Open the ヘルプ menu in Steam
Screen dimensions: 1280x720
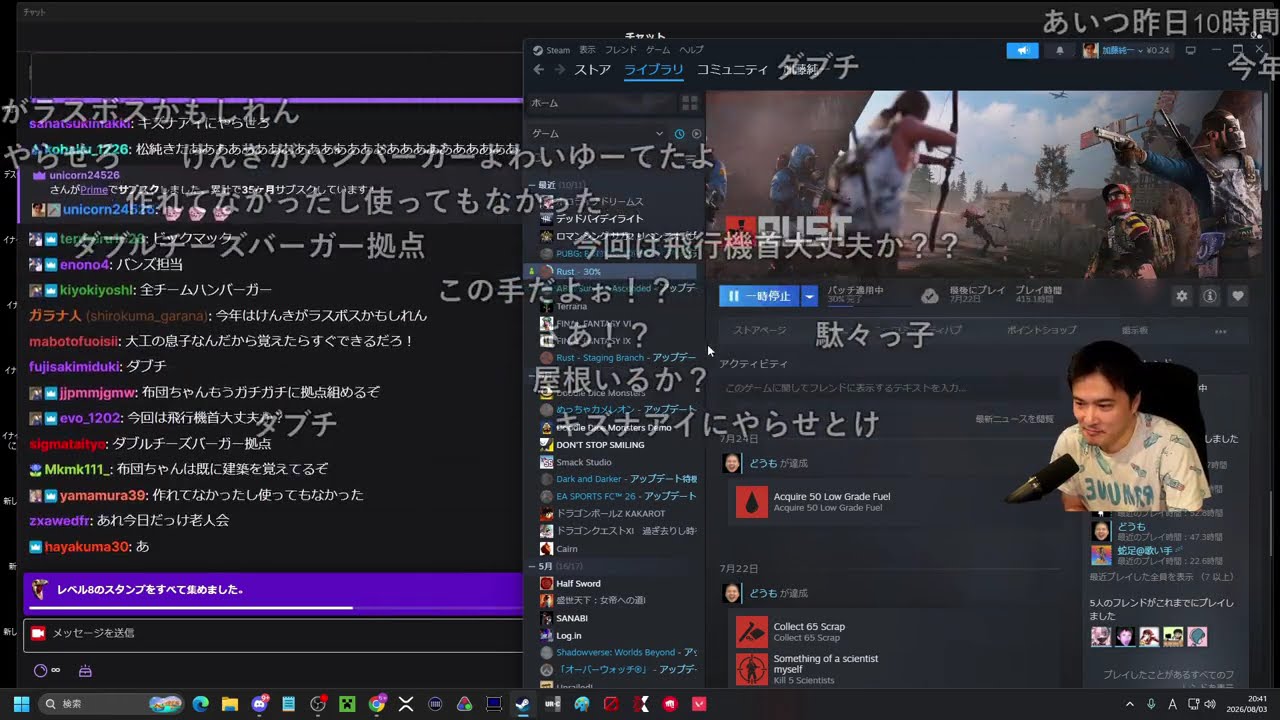coord(691,50)
